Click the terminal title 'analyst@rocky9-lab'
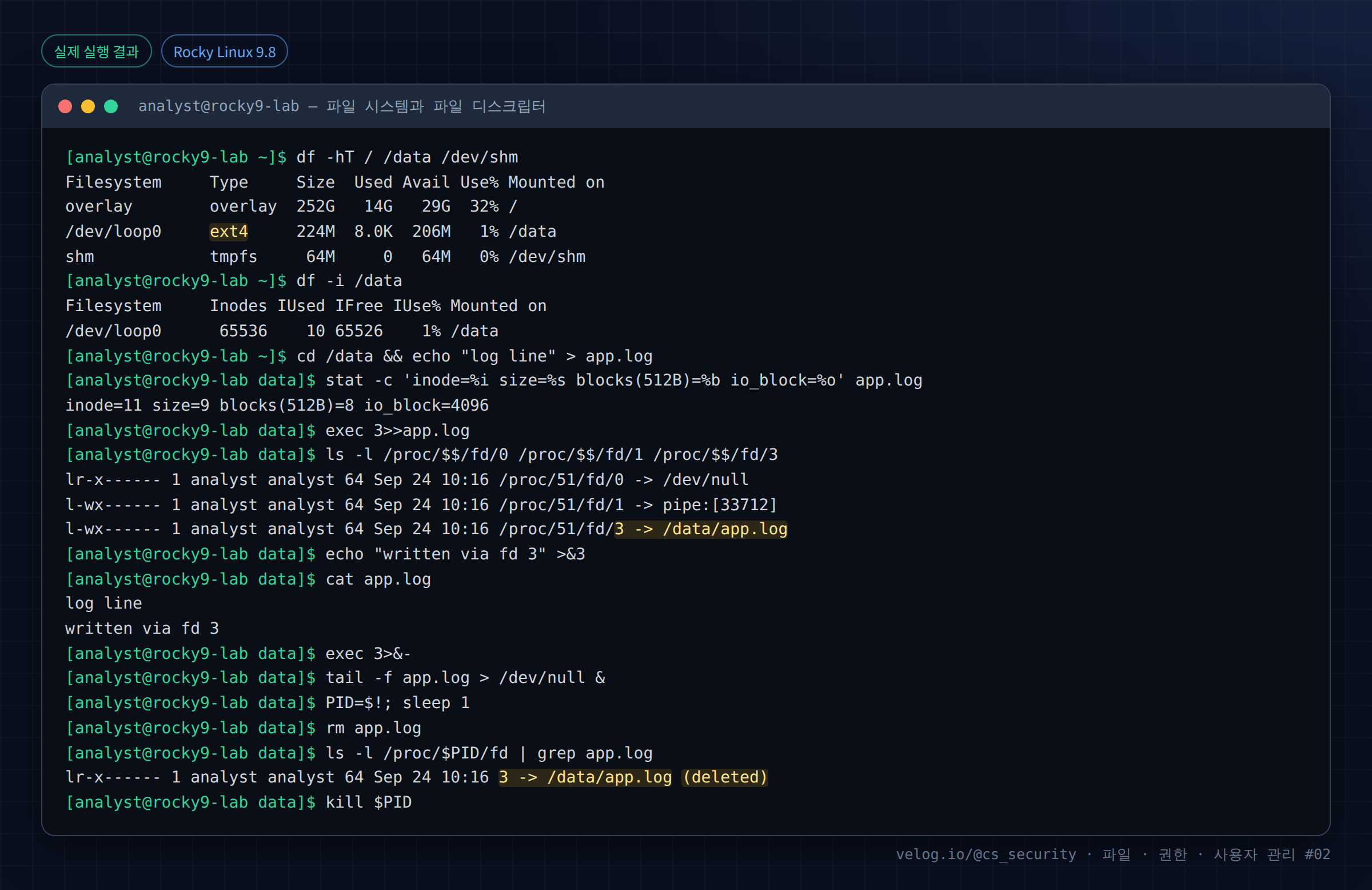Screen dimensions: 1372x890 (218, 106)
